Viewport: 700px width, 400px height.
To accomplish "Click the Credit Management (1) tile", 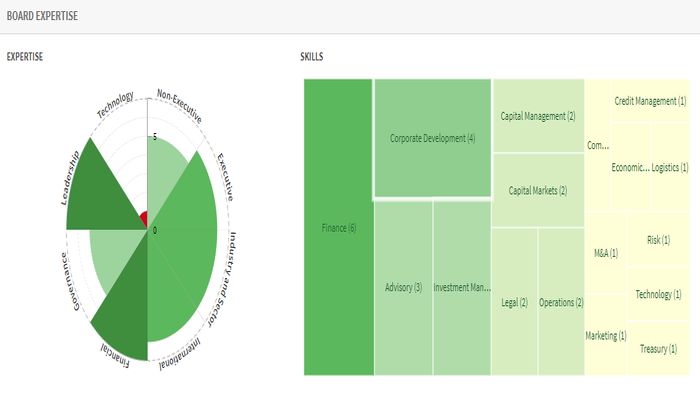I will (650, 101).
